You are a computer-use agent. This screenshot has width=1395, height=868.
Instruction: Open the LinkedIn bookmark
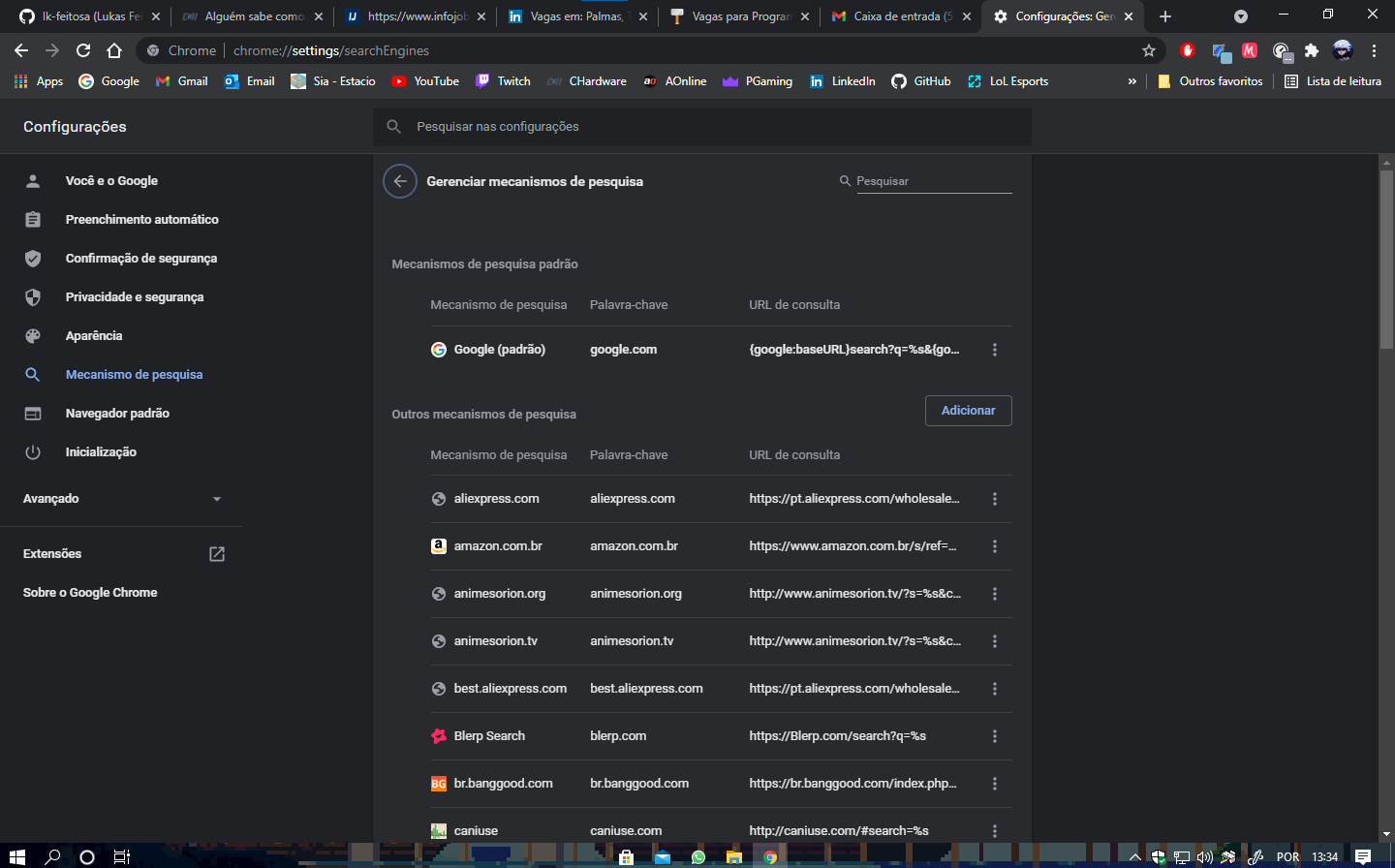point(842,81)
